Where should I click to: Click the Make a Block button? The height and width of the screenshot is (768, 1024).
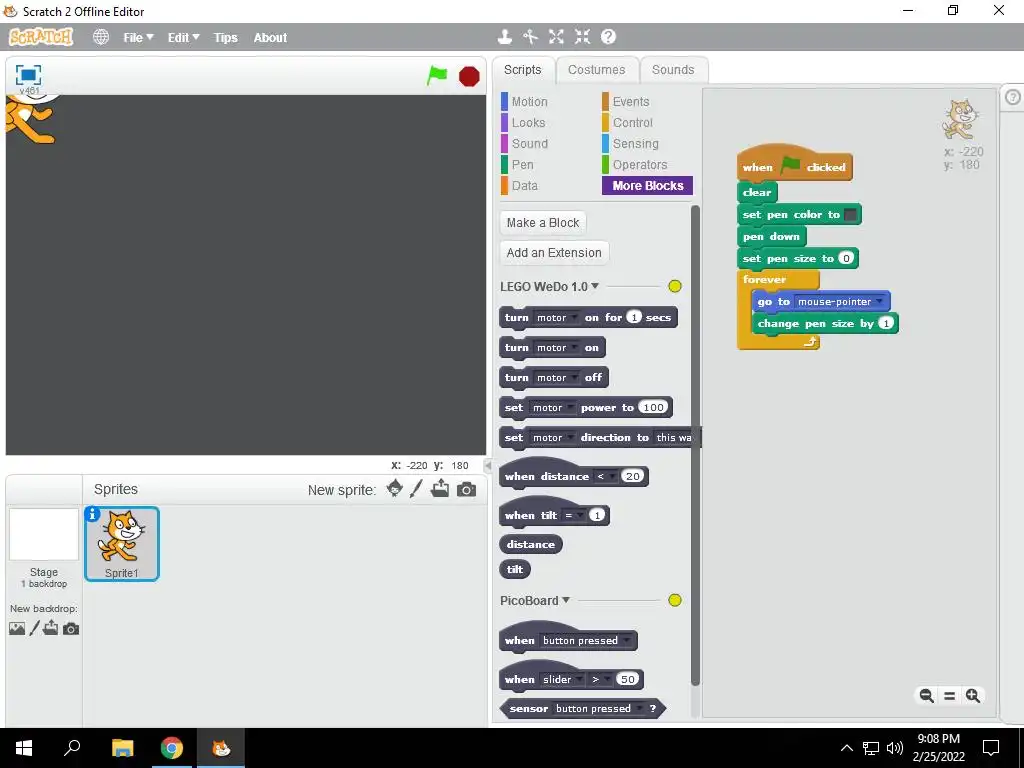[x=543, y=223]
